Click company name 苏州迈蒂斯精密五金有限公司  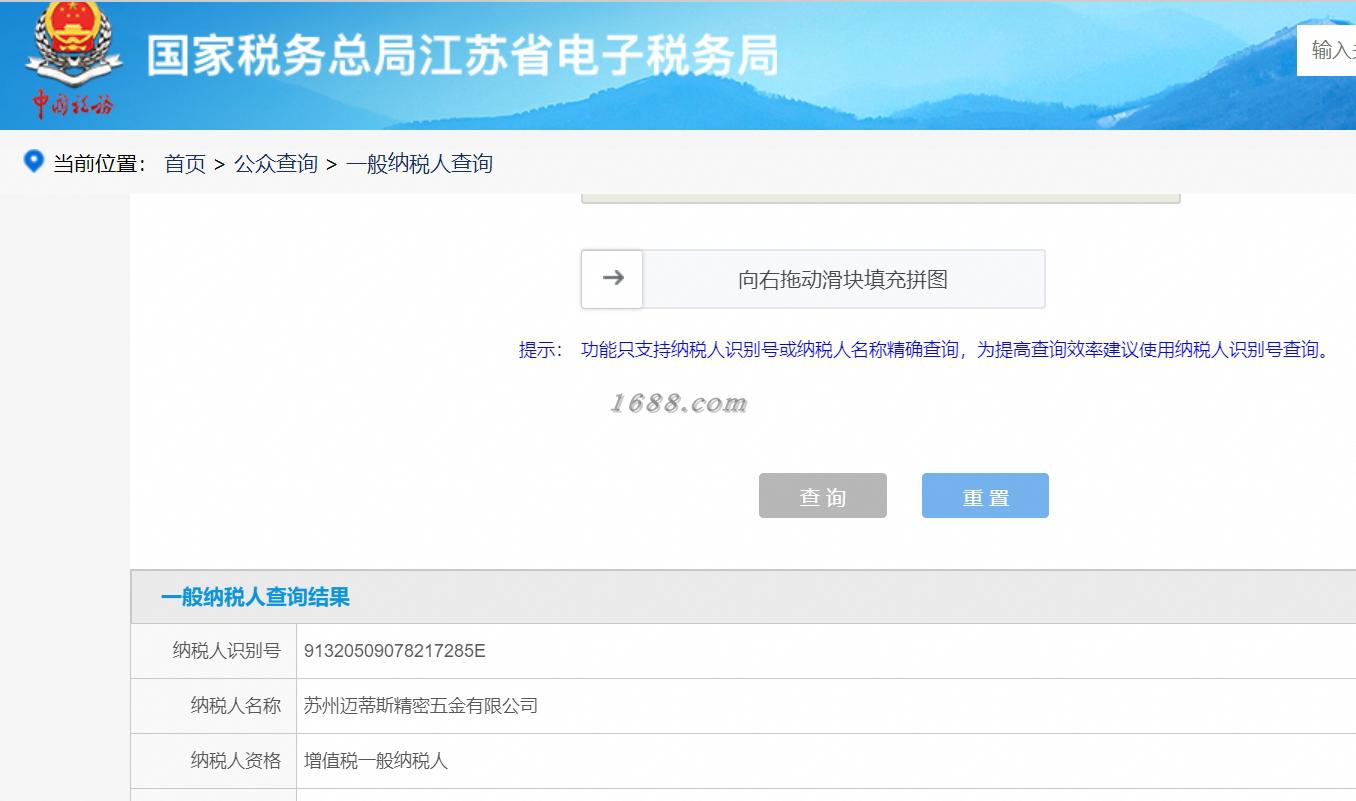tap(421, 706)
